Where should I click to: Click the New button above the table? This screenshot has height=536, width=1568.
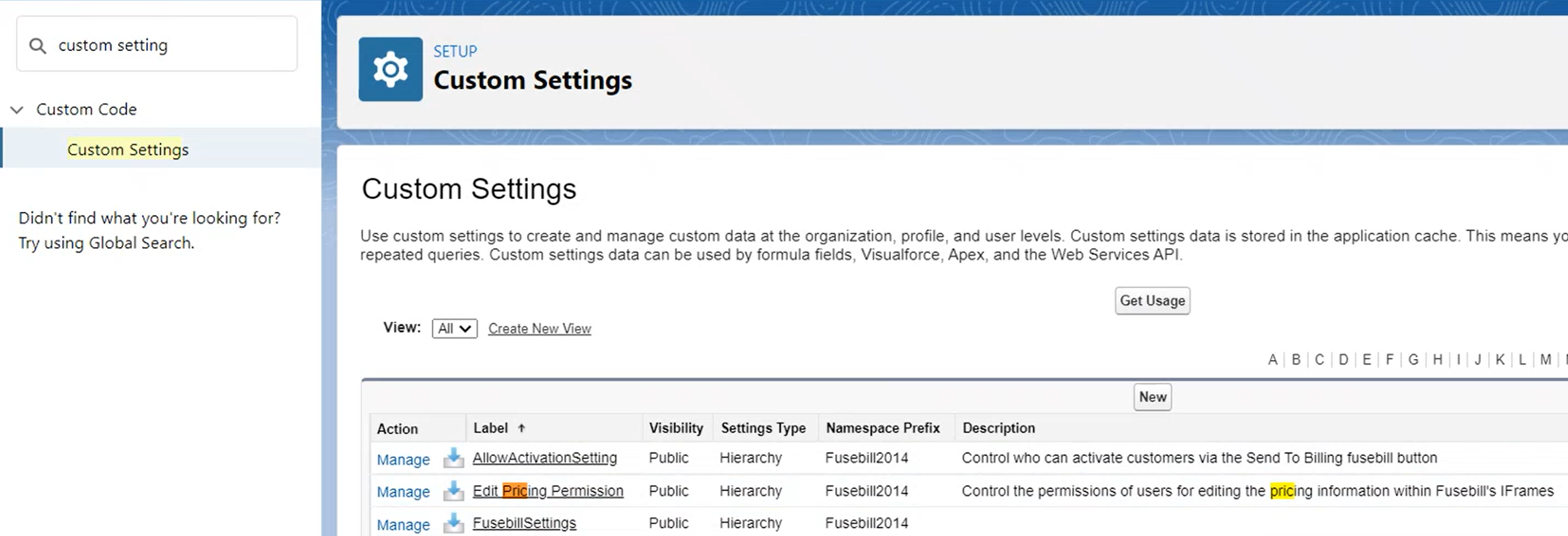(1152, 397)
